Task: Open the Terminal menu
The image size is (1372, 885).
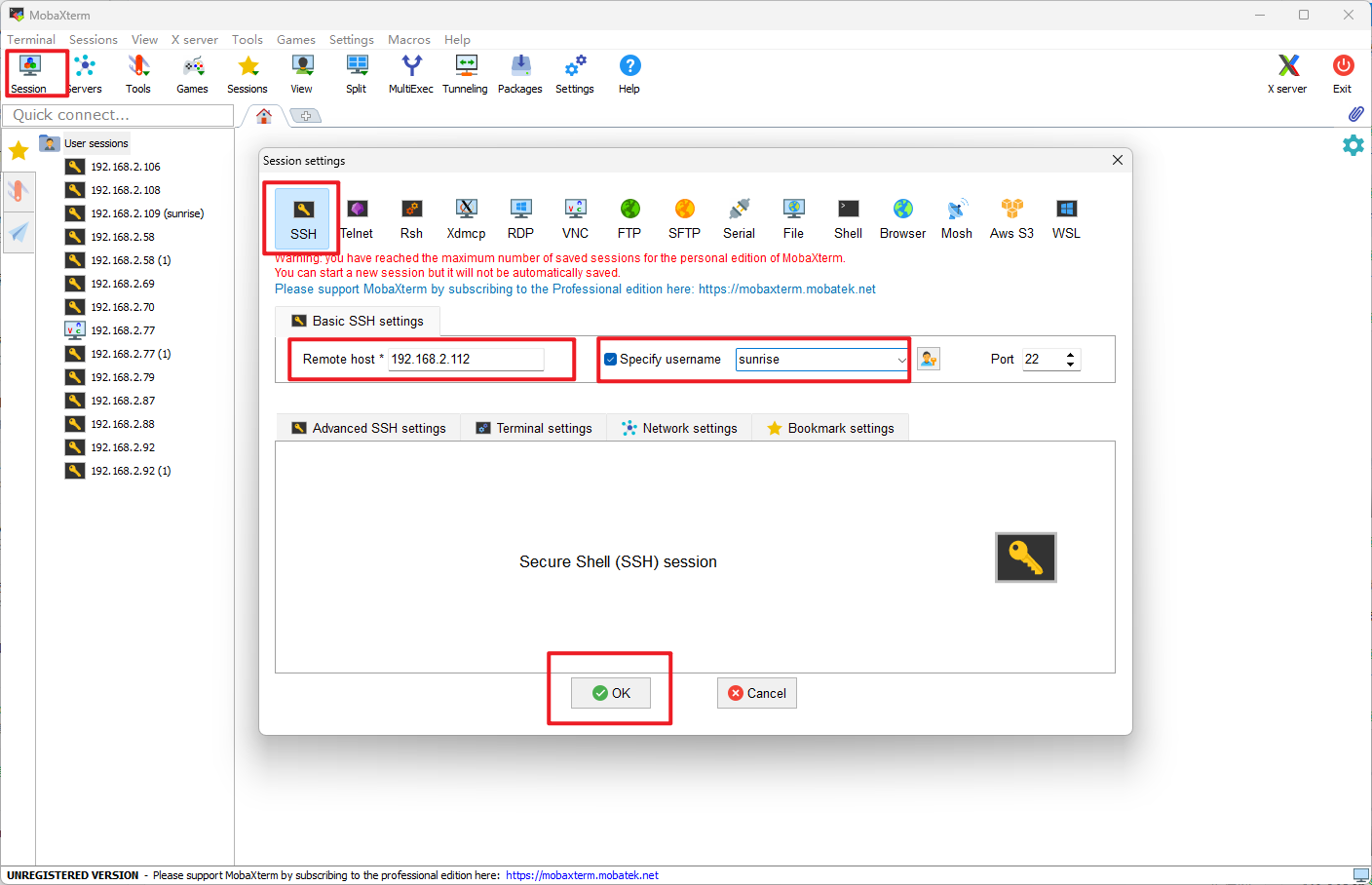Action: [31, 40]
